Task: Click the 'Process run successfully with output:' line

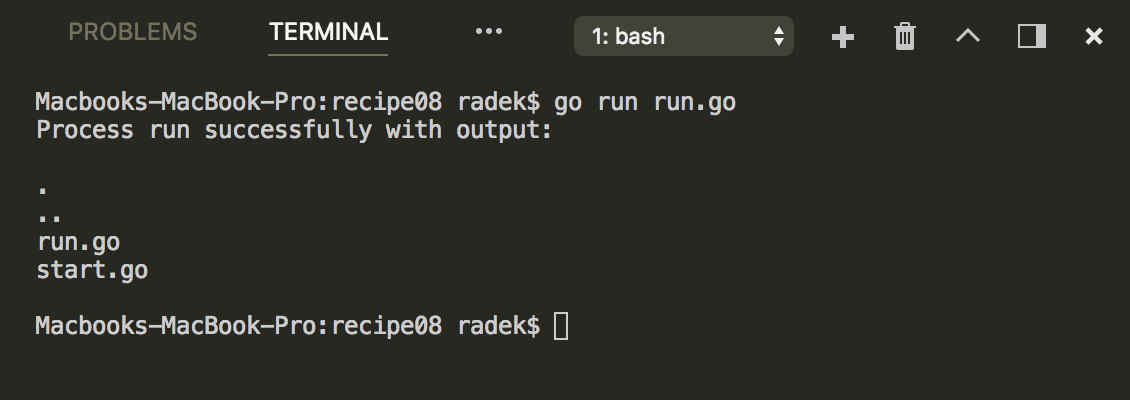Action: (294, 130)
